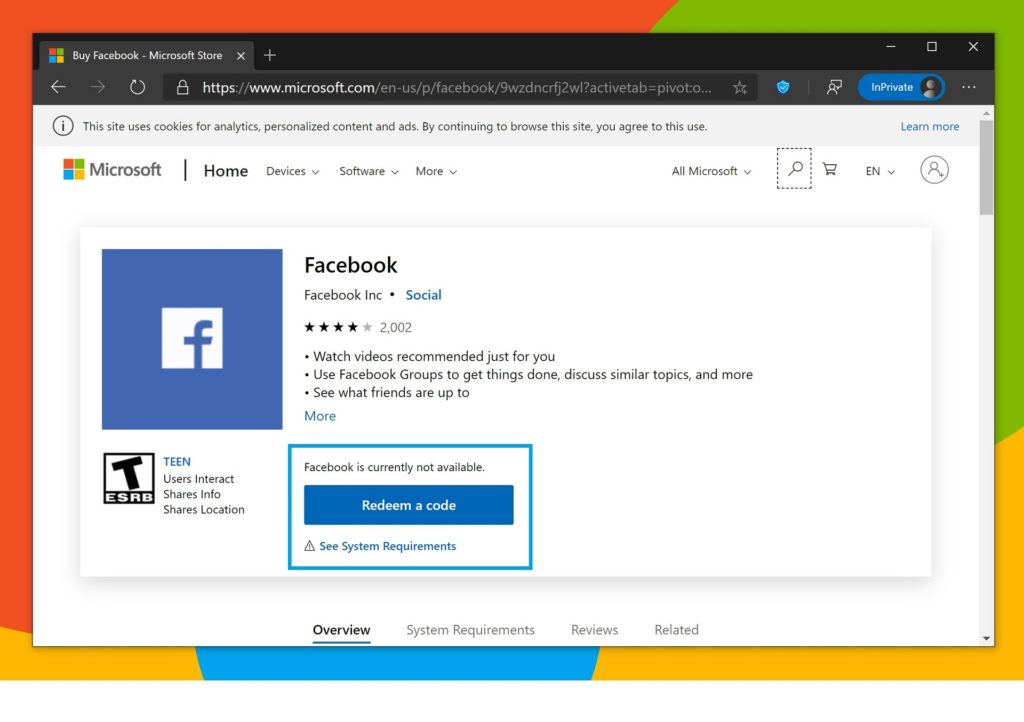Click the star rating with 2,002 reviews
This screenshot has width=1024, height=722.
pos(358,327)
